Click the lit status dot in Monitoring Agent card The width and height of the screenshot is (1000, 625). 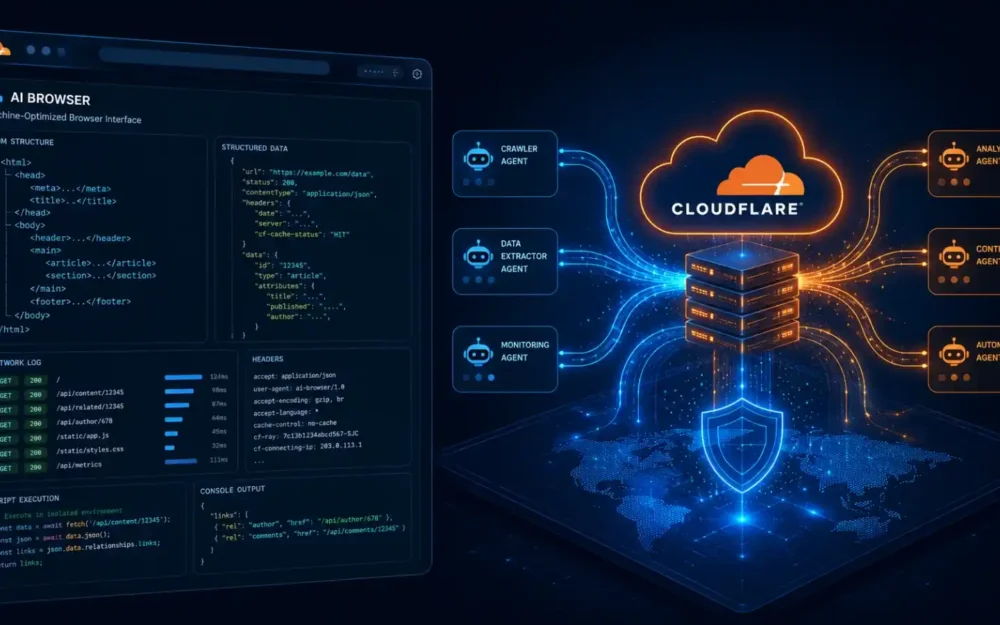point(491,378)
